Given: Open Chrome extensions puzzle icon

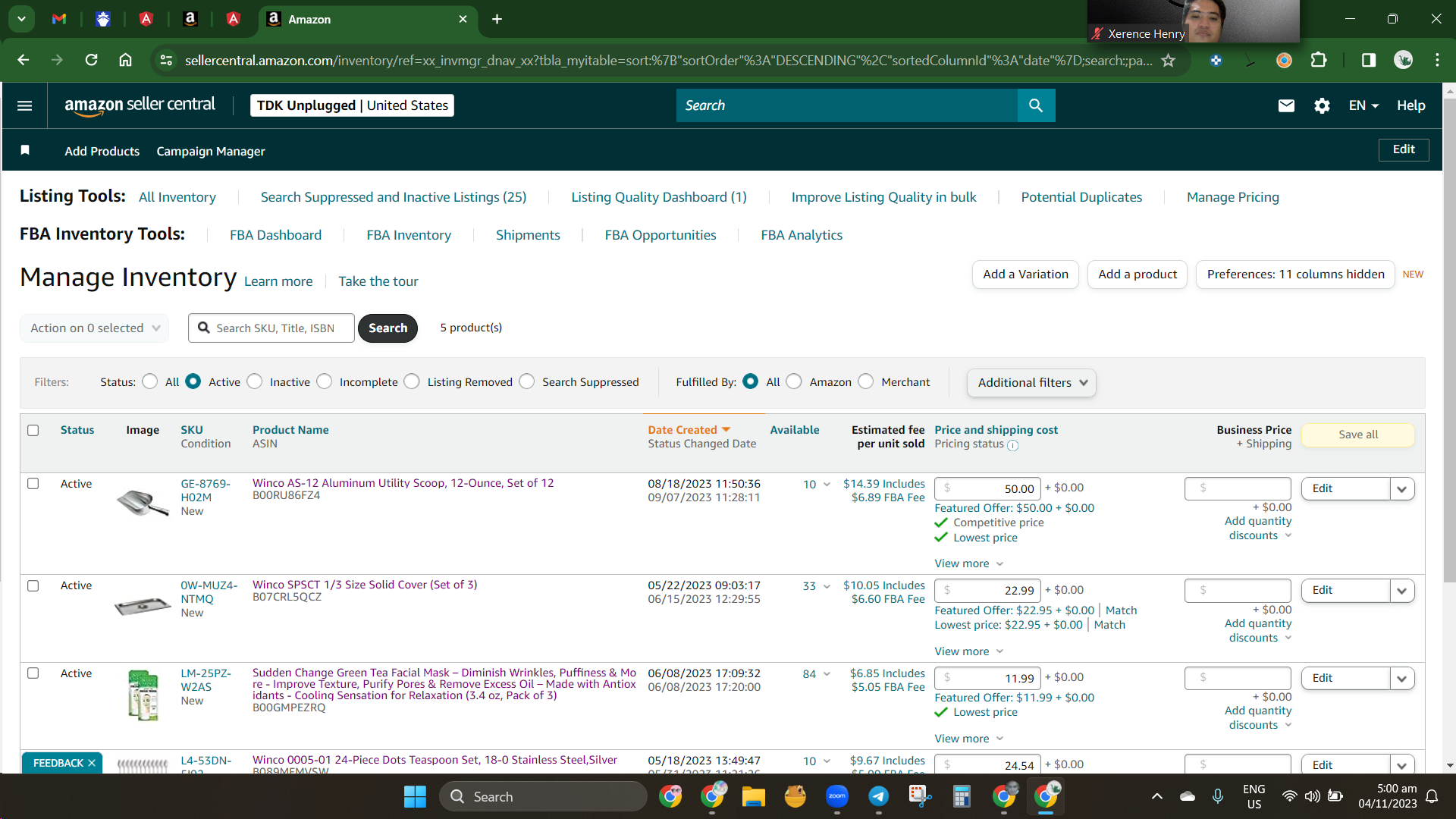Looking at the screenshot, I should pyautogui.click(x=1319, y=60).
